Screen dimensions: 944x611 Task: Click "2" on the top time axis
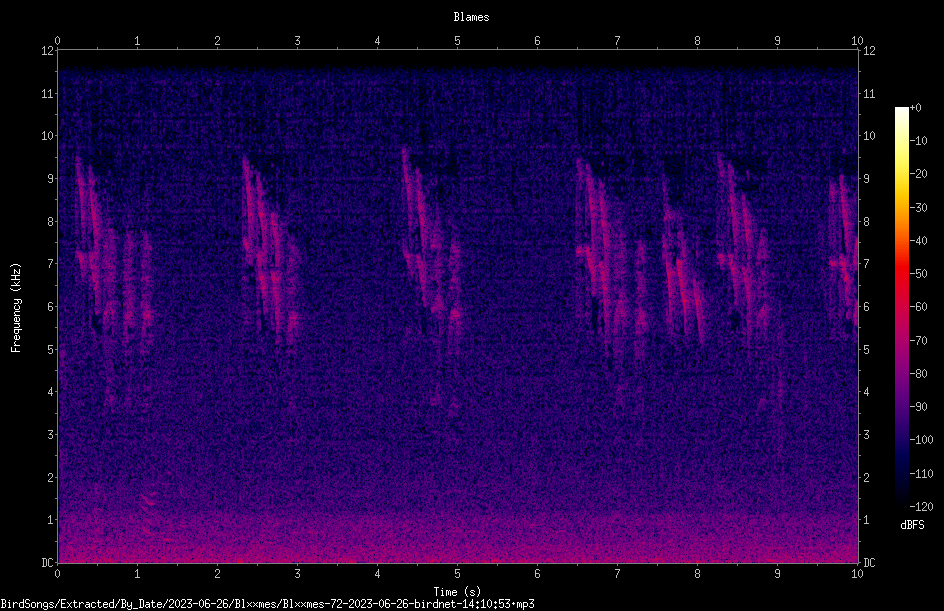coord(217,41)
